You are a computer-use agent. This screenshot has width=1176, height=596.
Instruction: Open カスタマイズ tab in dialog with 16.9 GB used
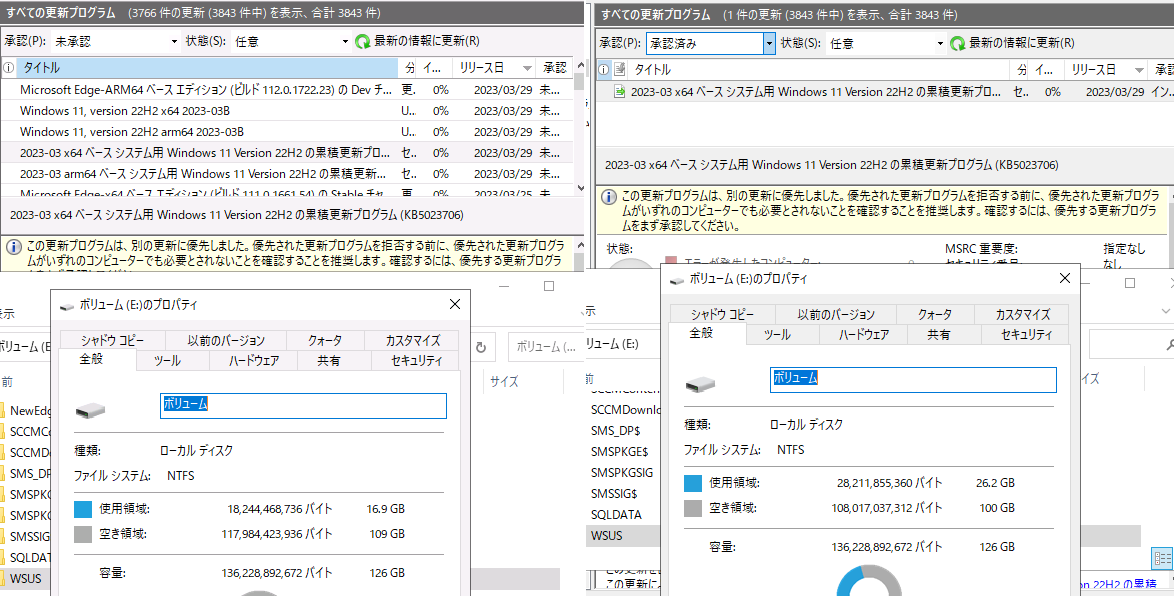click(x=412, y=340)
